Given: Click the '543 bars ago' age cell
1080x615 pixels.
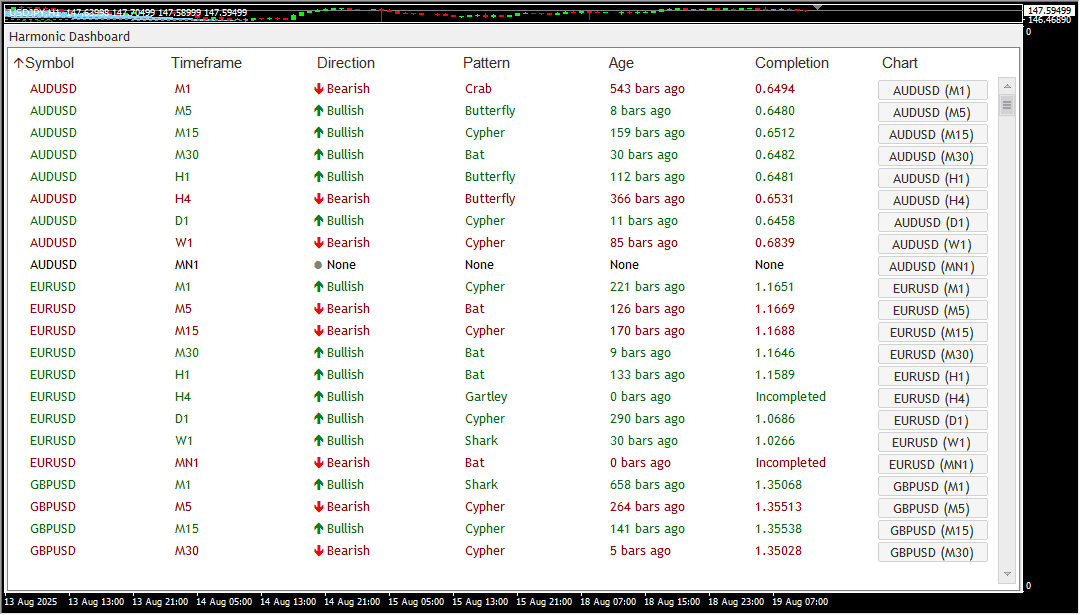Looking at the screenshot, I should pyautogui.click(x=647, y=89).
